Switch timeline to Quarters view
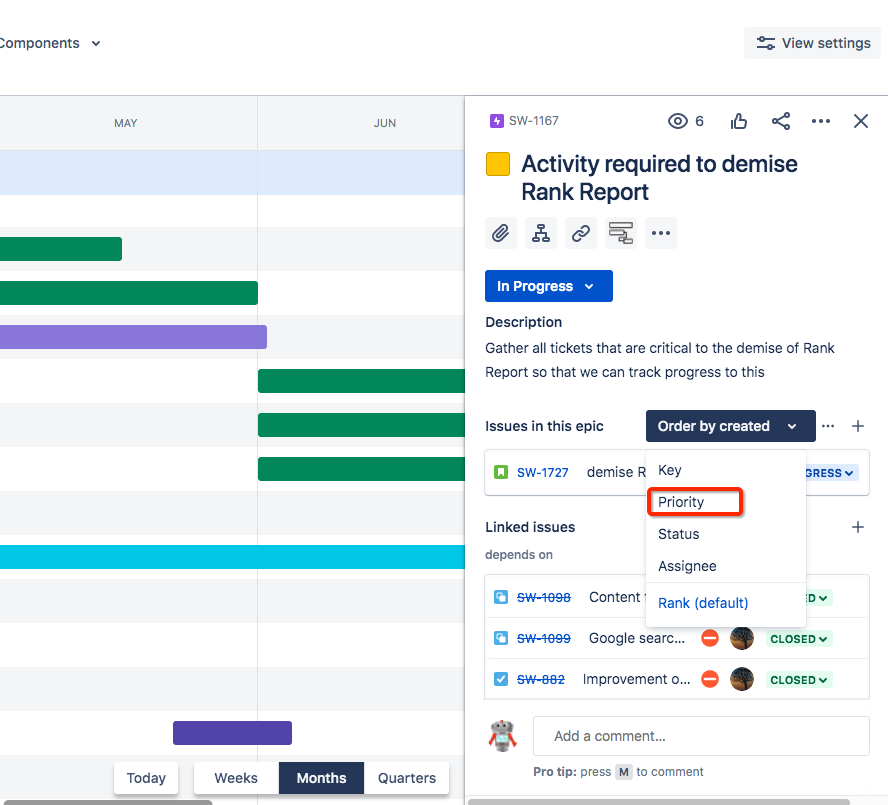The height and width of the screenshot is (805, 888). 407,778
